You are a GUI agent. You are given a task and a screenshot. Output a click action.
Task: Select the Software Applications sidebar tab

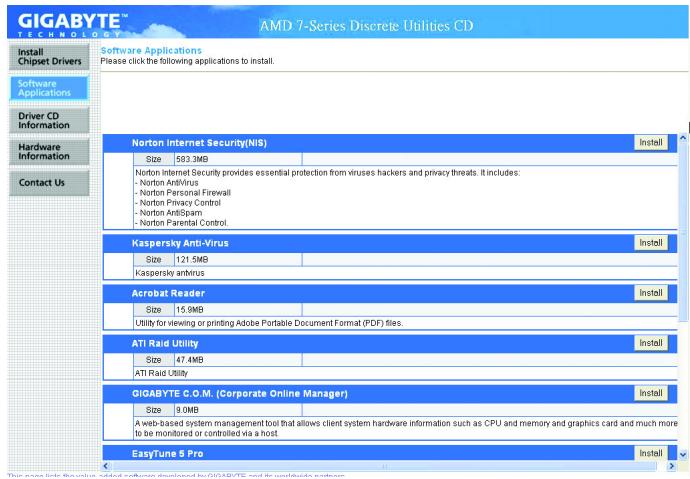point(49,88)
